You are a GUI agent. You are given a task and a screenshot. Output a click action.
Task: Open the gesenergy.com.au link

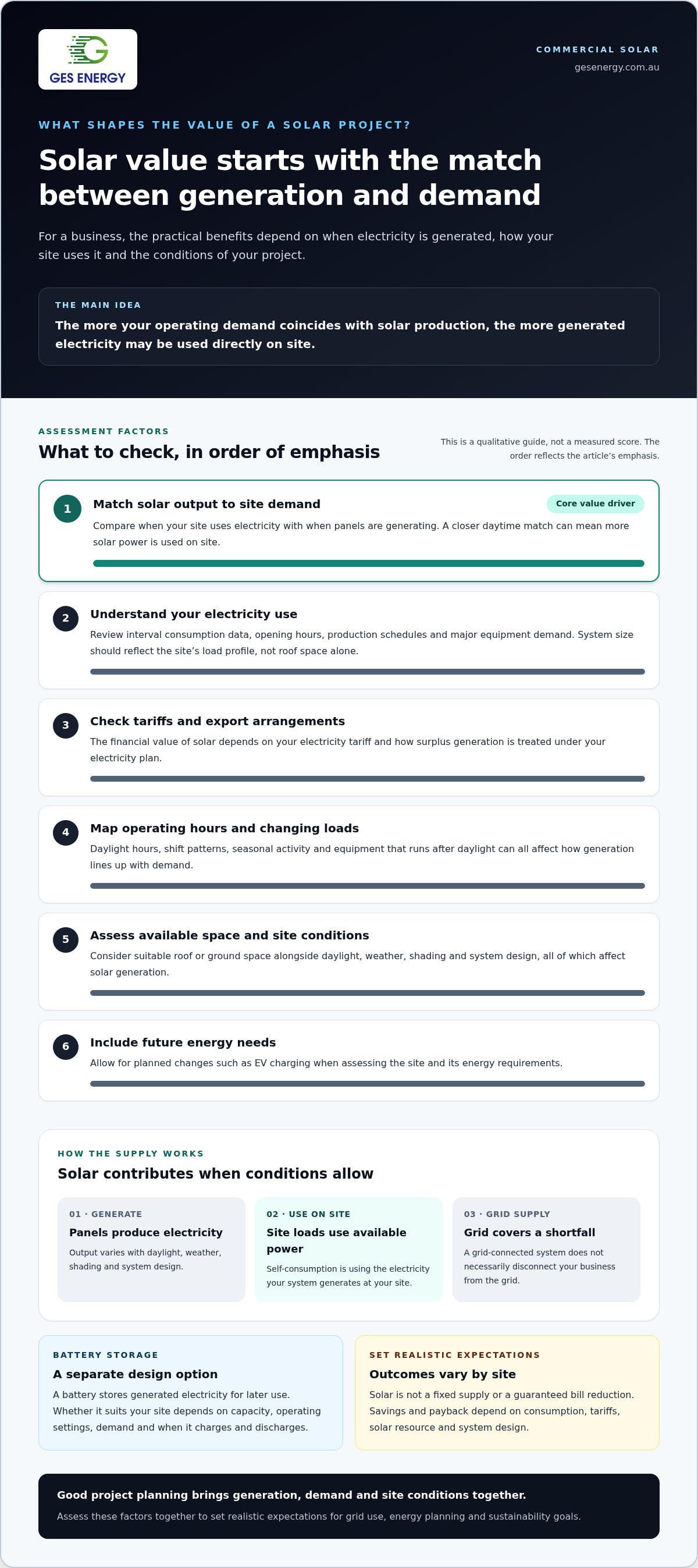pos(617,68)
